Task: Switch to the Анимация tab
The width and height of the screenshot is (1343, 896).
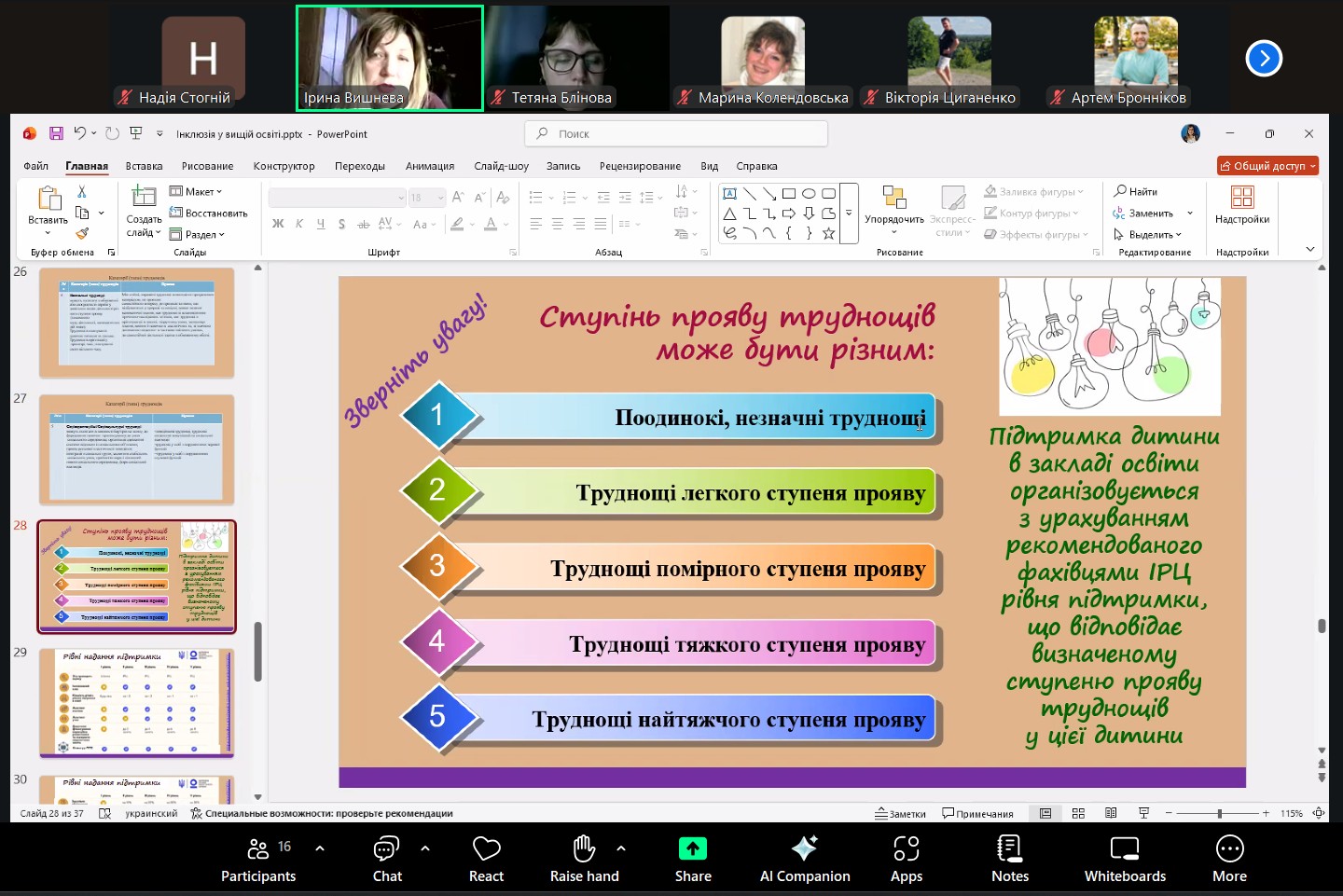Action: [x=429, y=166]
